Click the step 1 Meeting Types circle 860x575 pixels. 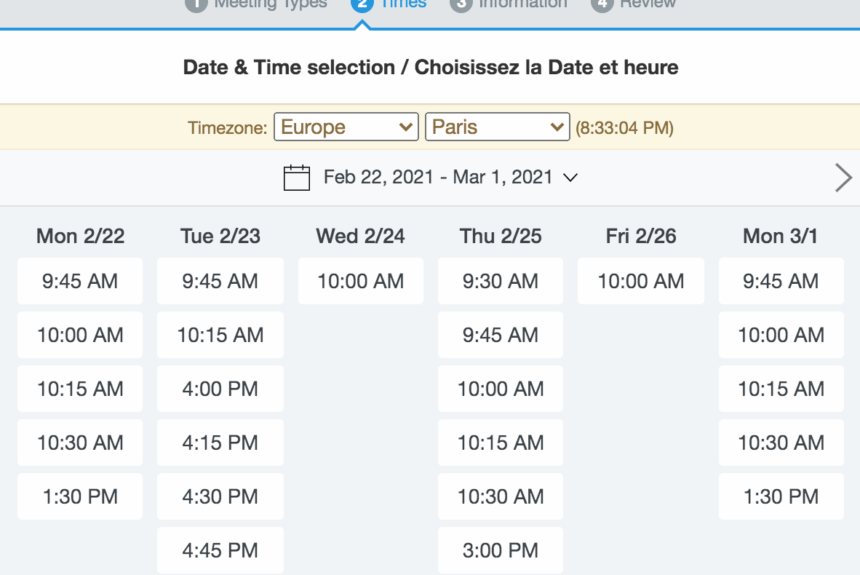click(x=196, y=4)
